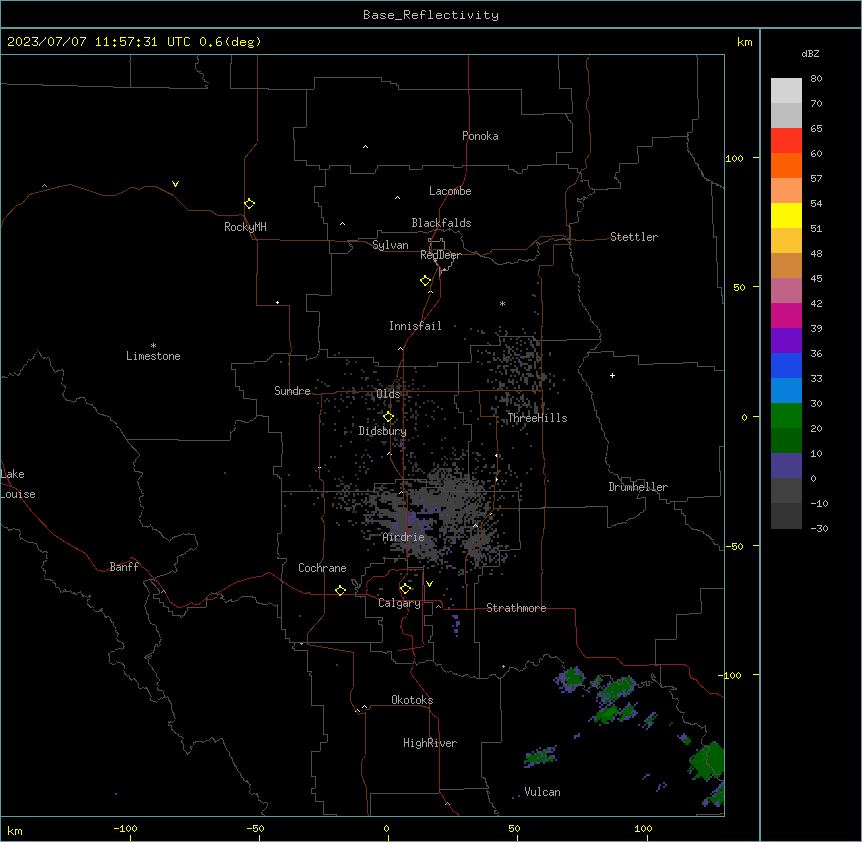The image size is (862, 842).
Task: Click the RockyMH label
Action: 245,227
